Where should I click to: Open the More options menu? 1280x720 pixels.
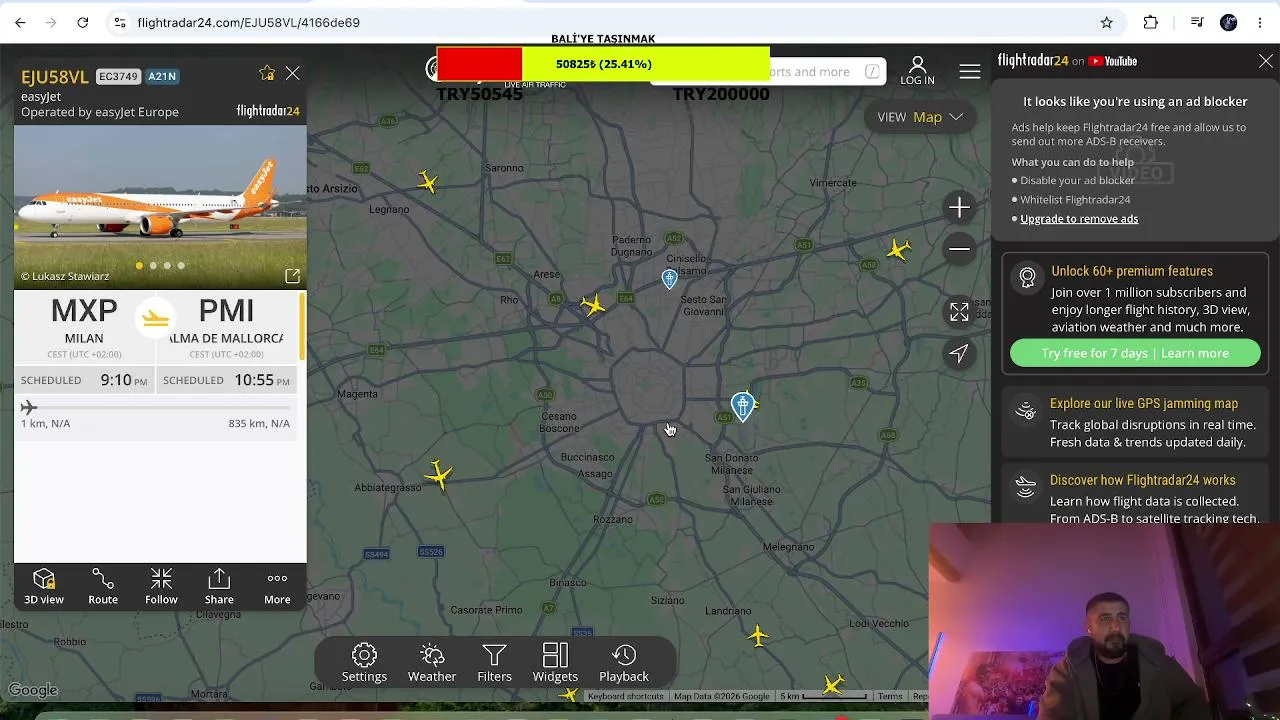coord(277,587)
